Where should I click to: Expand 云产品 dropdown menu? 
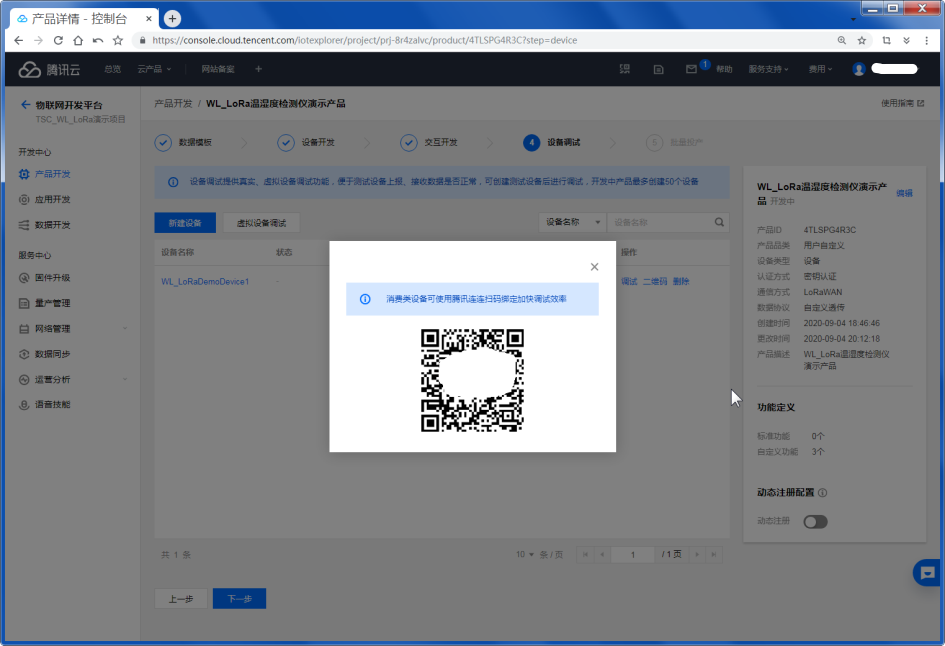click(x=154, y=69)
